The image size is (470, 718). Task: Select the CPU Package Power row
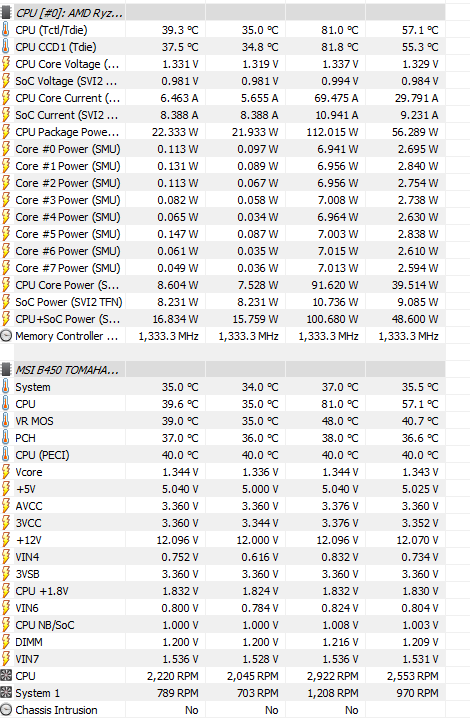point(223,132)
